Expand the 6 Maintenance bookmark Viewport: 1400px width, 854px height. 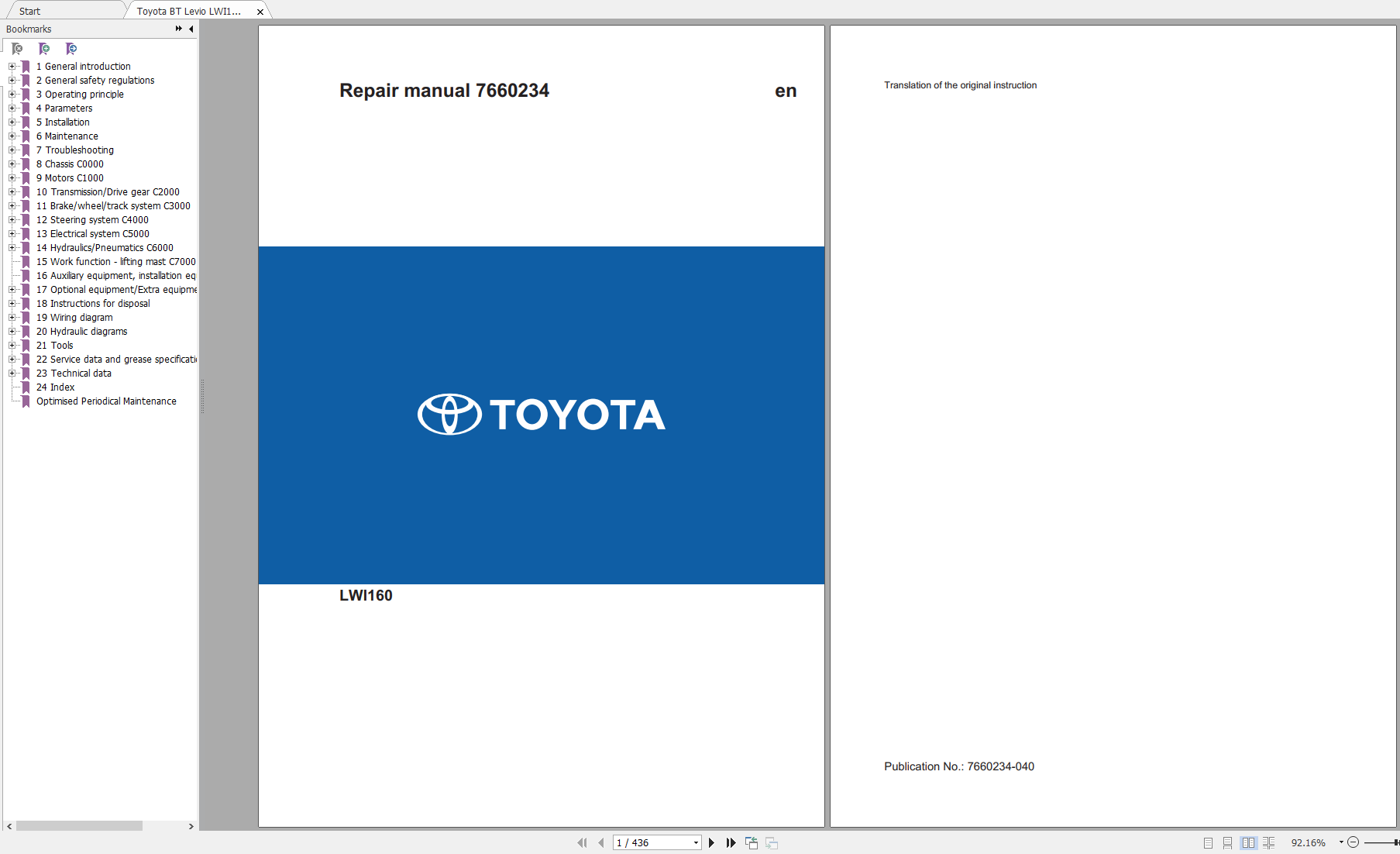click(x=11, y=136)
